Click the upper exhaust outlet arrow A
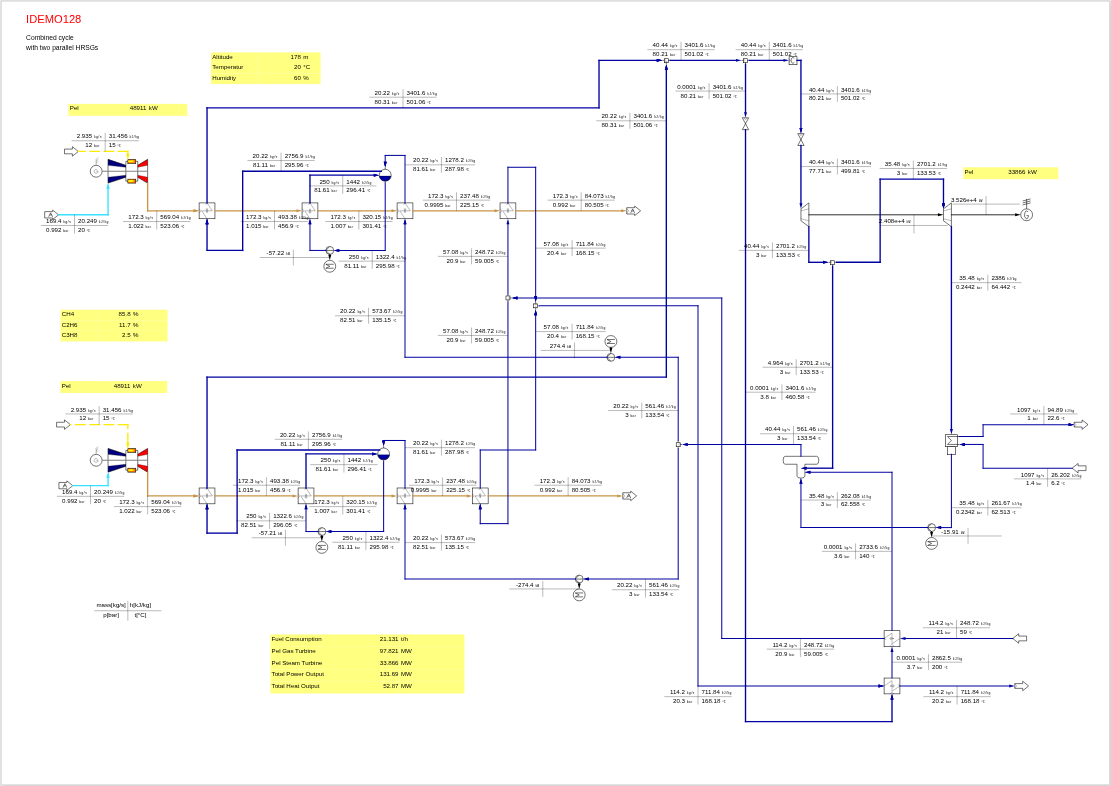 [x=632, y=211]
